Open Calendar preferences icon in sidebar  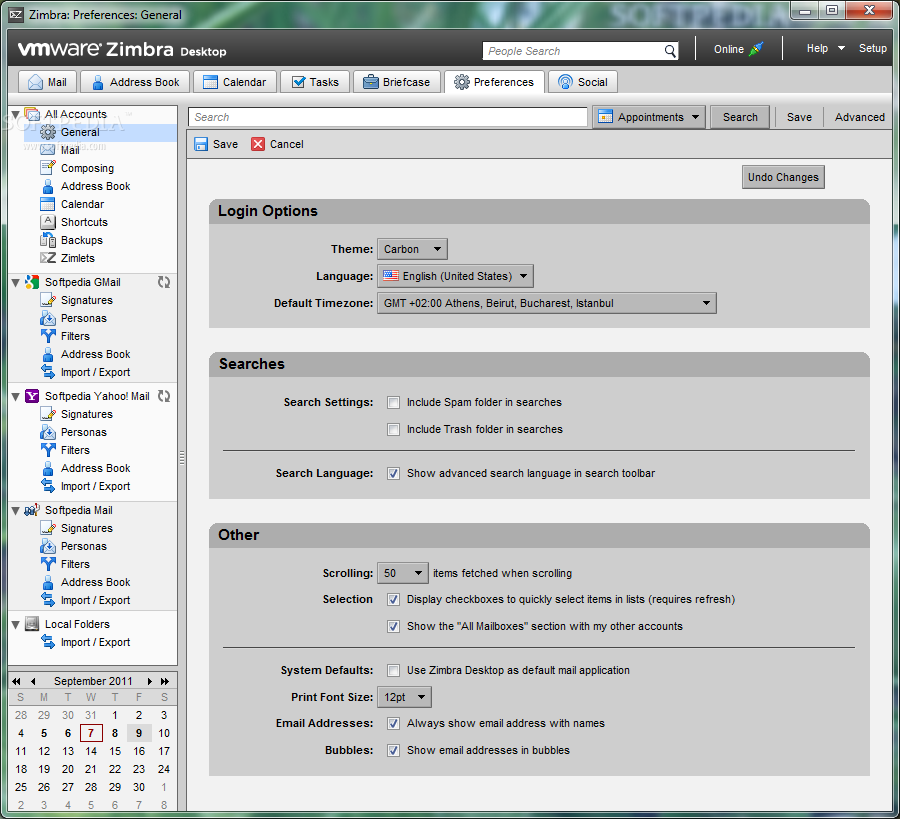pos(48,204)
